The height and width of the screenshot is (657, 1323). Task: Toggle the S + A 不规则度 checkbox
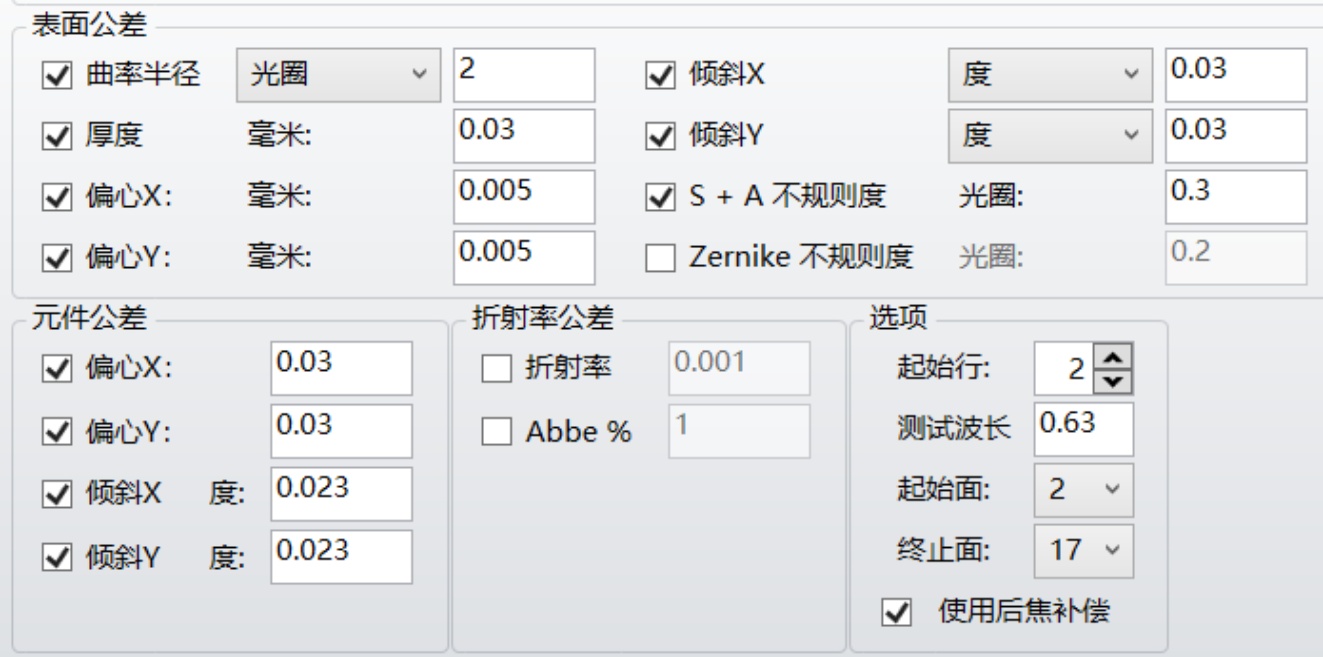[660, 197]
